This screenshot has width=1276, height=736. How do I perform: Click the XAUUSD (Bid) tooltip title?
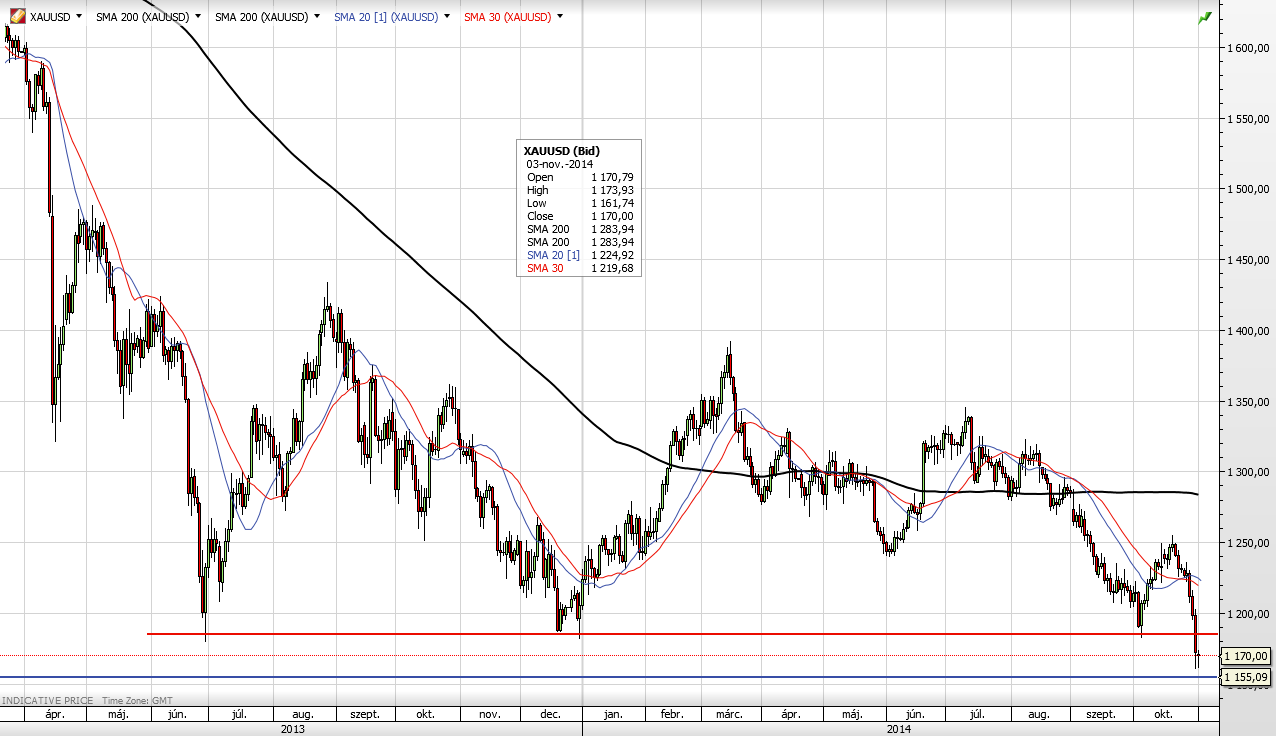pos(561,150)
